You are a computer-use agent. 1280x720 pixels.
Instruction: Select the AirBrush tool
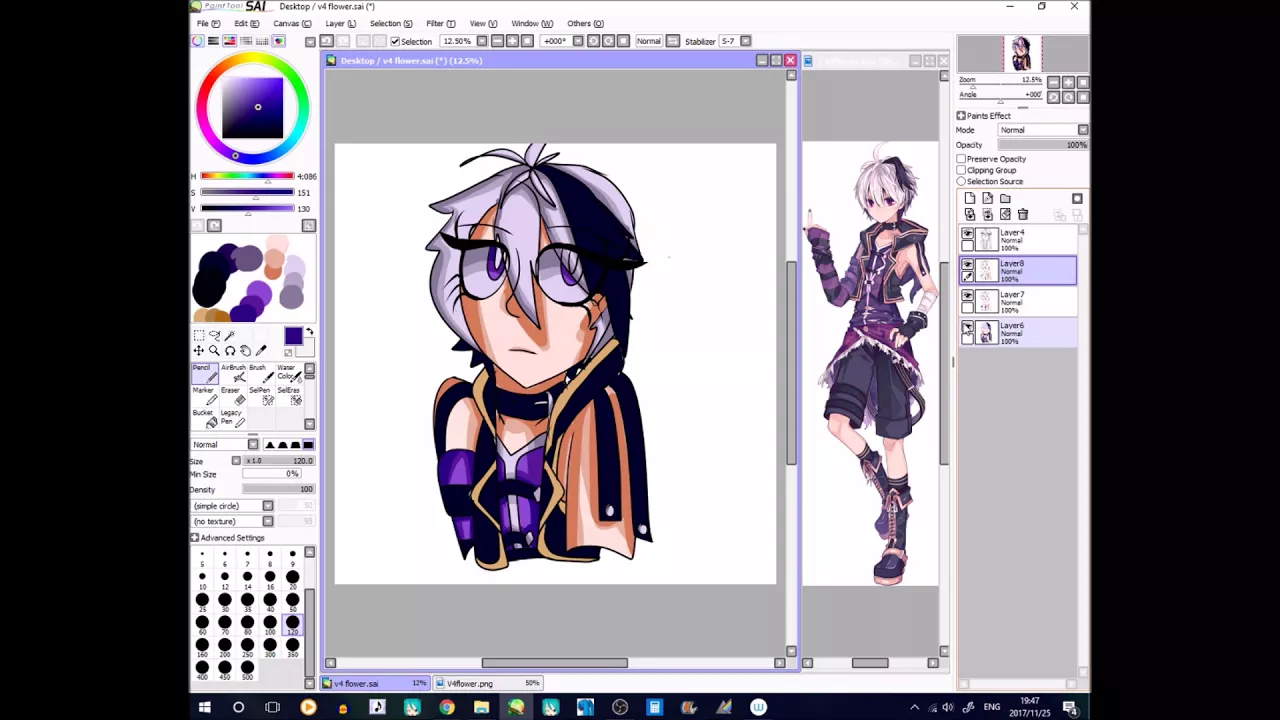coord(233,373)
